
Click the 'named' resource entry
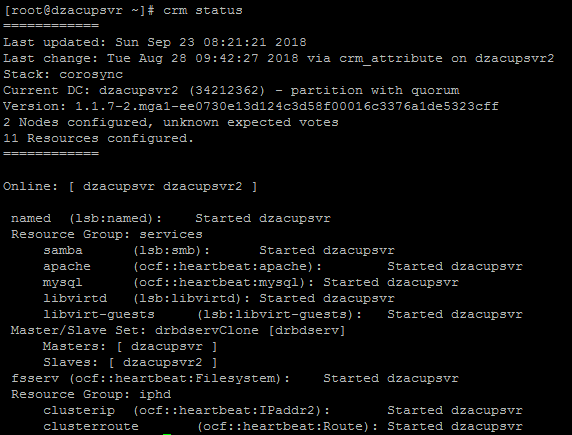[171, 219]
